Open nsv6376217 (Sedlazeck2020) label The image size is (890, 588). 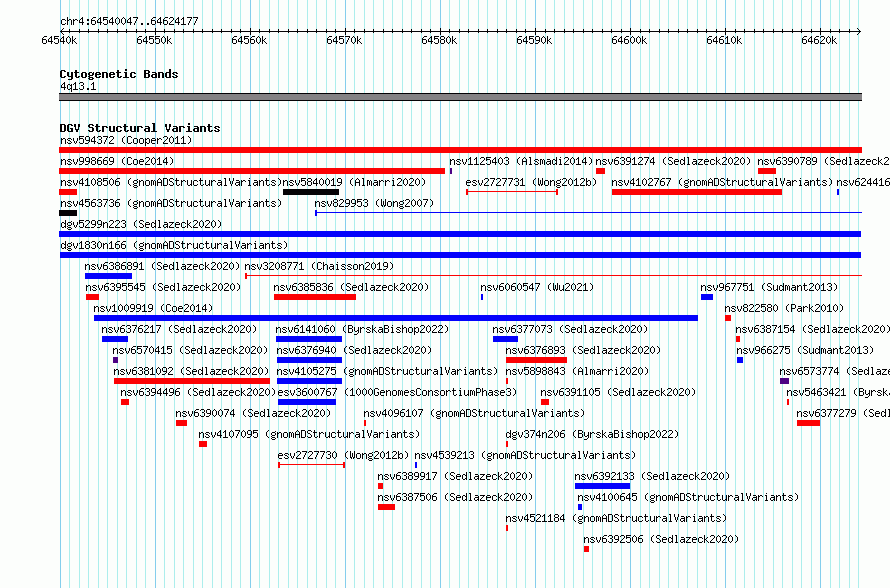tap(179, 329)
